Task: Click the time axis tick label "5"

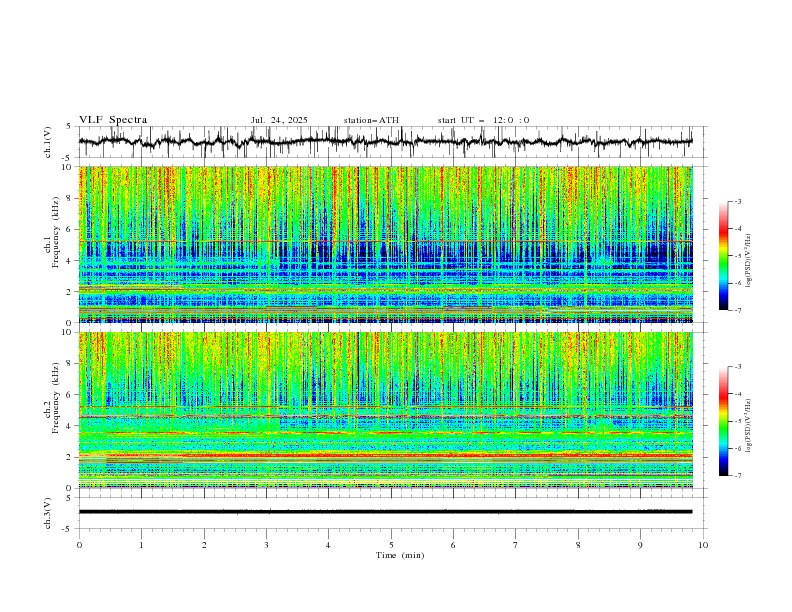Action: pos(391,545)
